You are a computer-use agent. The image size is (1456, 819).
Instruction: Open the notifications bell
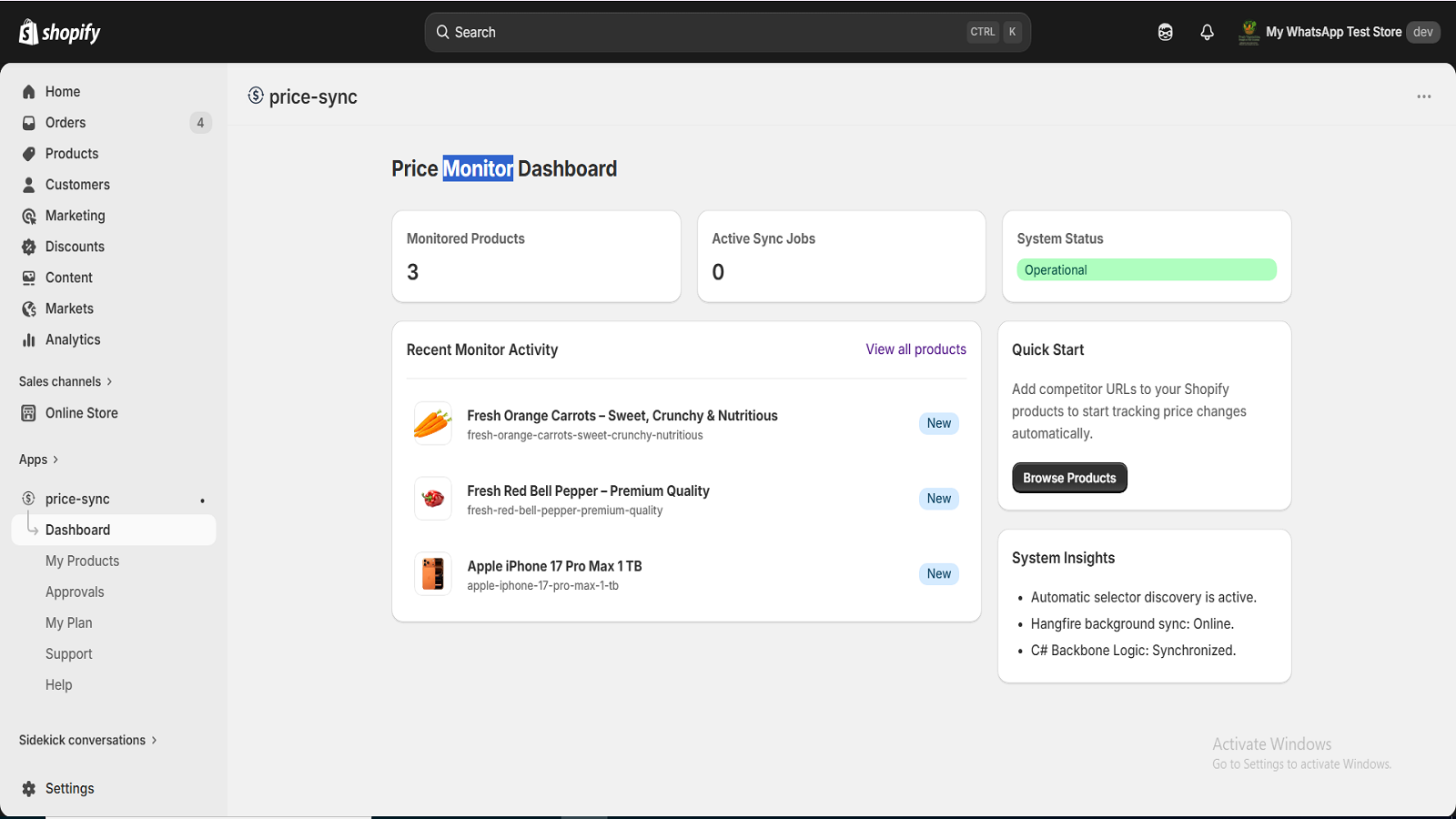tap(1207, 32)
